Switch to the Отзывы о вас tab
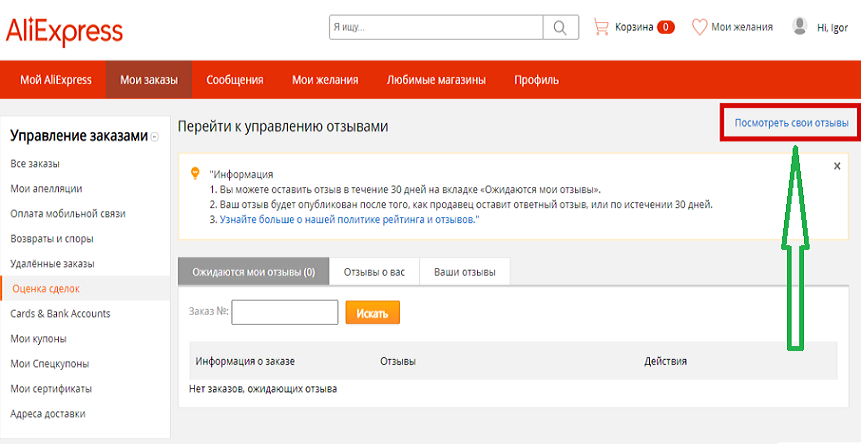This screenshot has height=444, width=861. [374, 272]
